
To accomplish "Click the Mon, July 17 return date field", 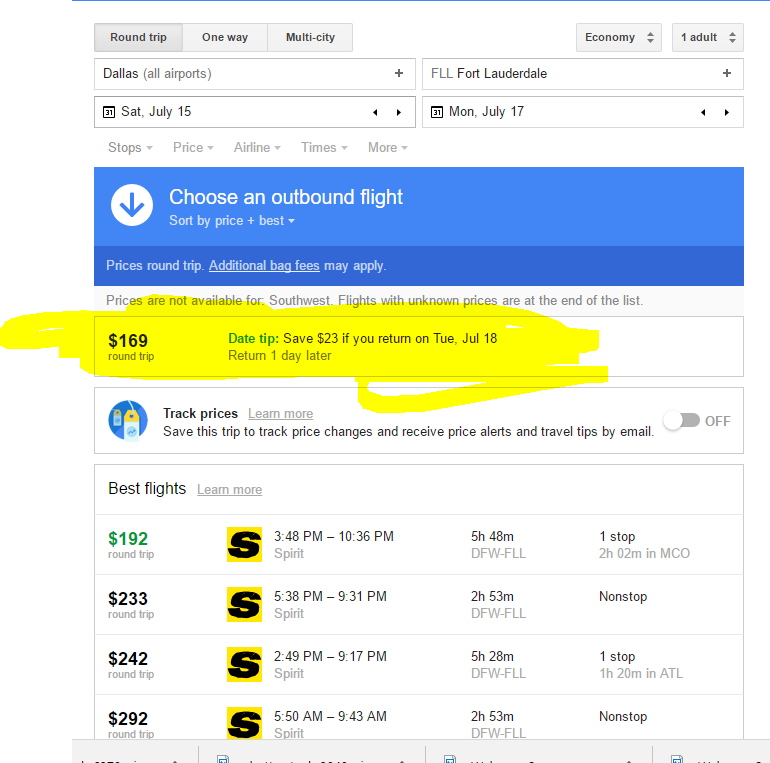I will tap(583, 112).
